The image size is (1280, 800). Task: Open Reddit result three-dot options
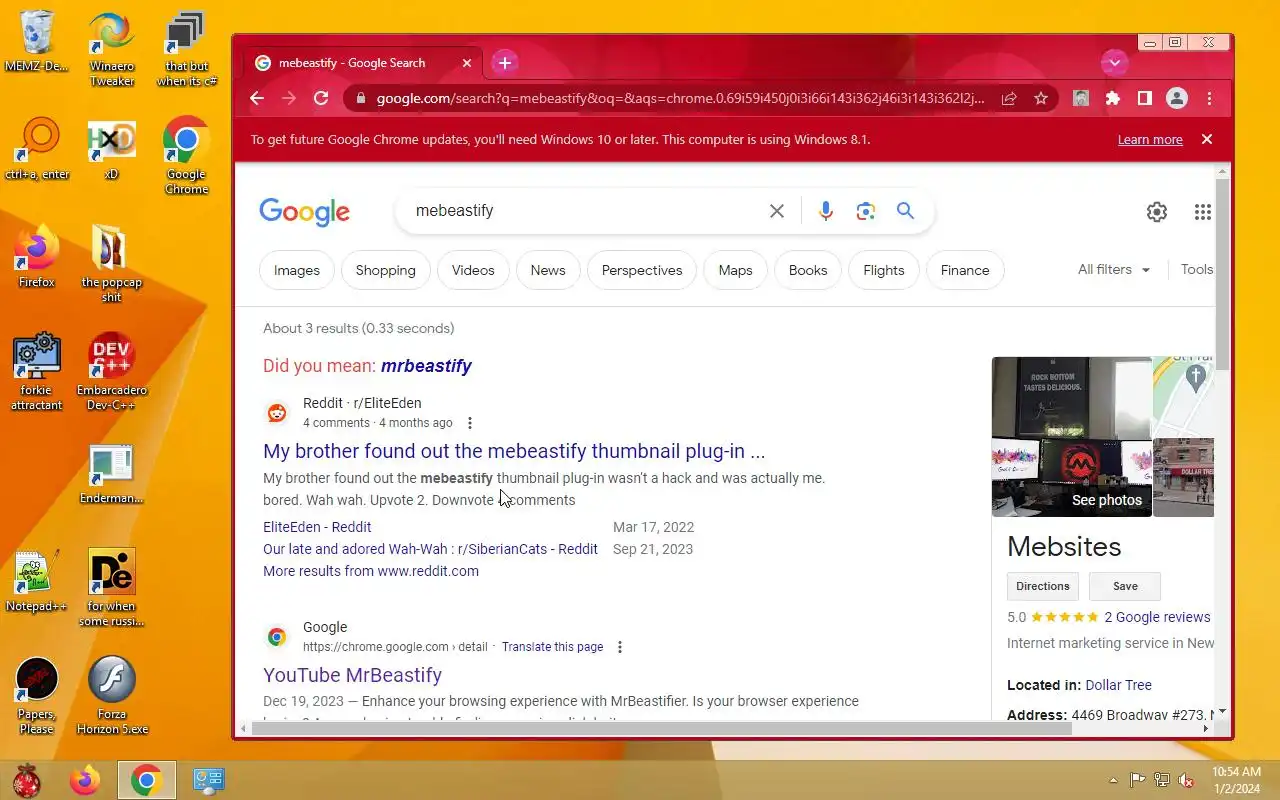pos(470,423)
